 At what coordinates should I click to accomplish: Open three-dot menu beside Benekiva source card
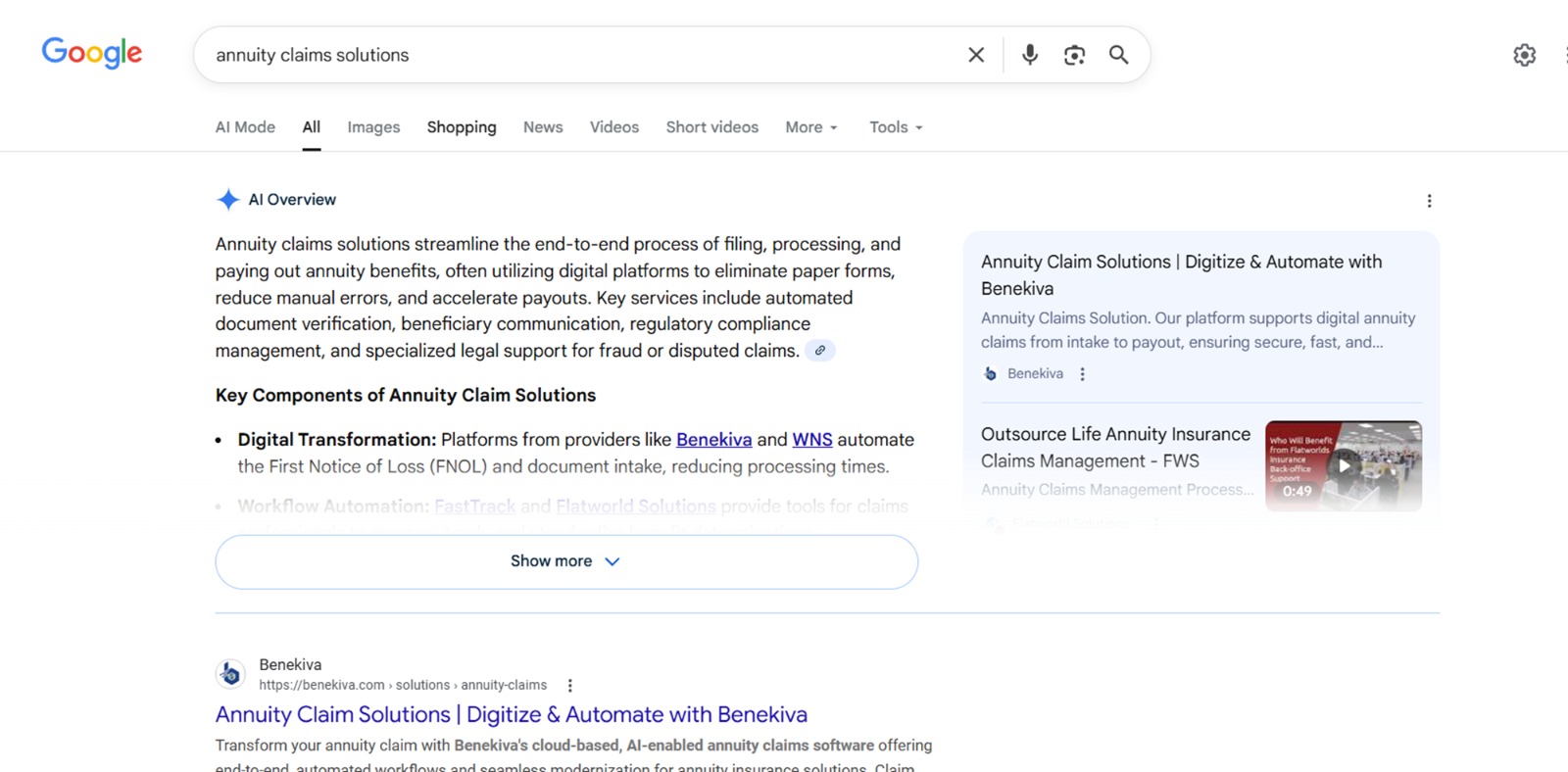click(x=1082, y=374)
